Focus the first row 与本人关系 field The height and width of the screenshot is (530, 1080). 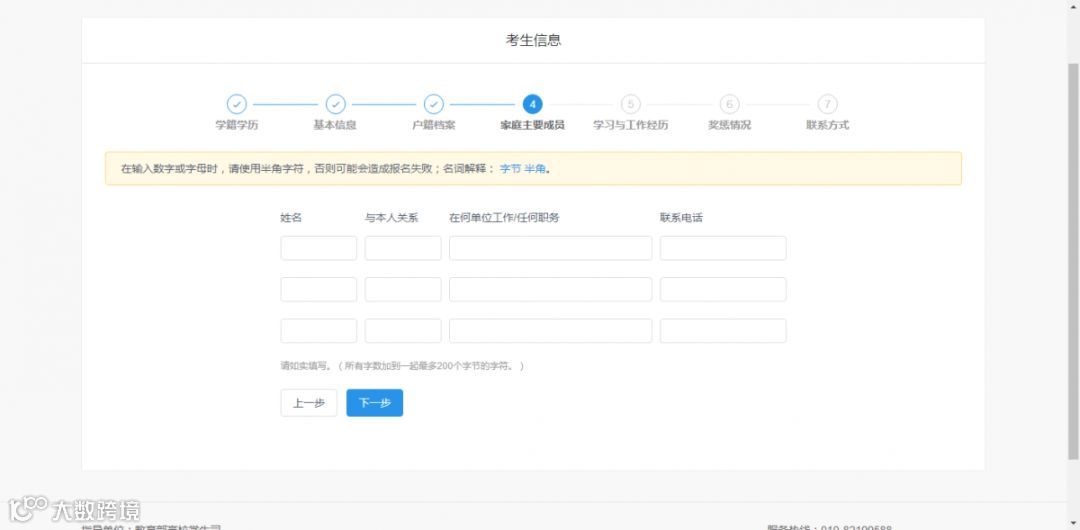click(x=403, y=248)
